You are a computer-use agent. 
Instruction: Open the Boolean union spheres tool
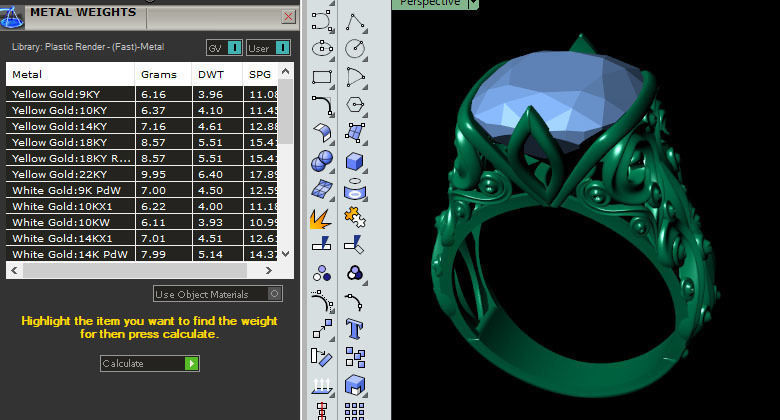[322, 162]
